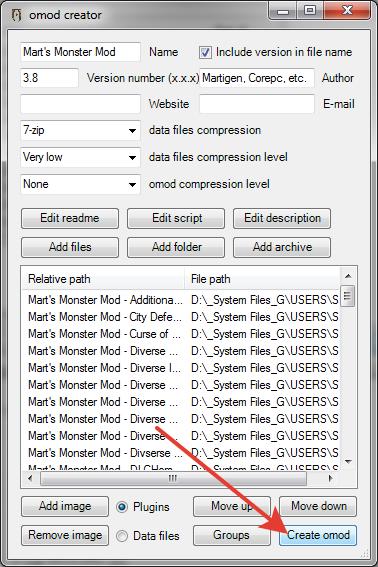The width and height of the screenshot is (378, 567).
Task: Click the empty E-mail input field
Action: pyautogui.click(x=257, y=104)
